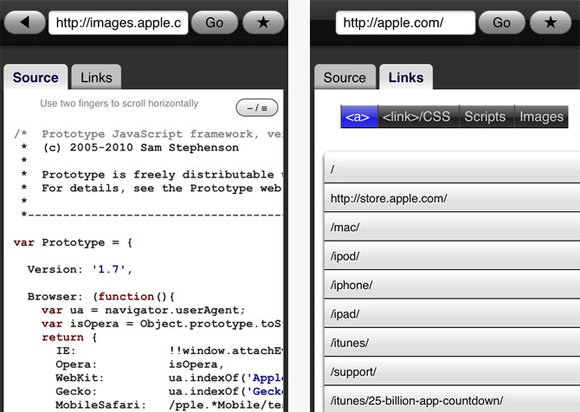Open the "/" root link row
This screenshot has width=580, height=412.
click(x=452, y=168)
